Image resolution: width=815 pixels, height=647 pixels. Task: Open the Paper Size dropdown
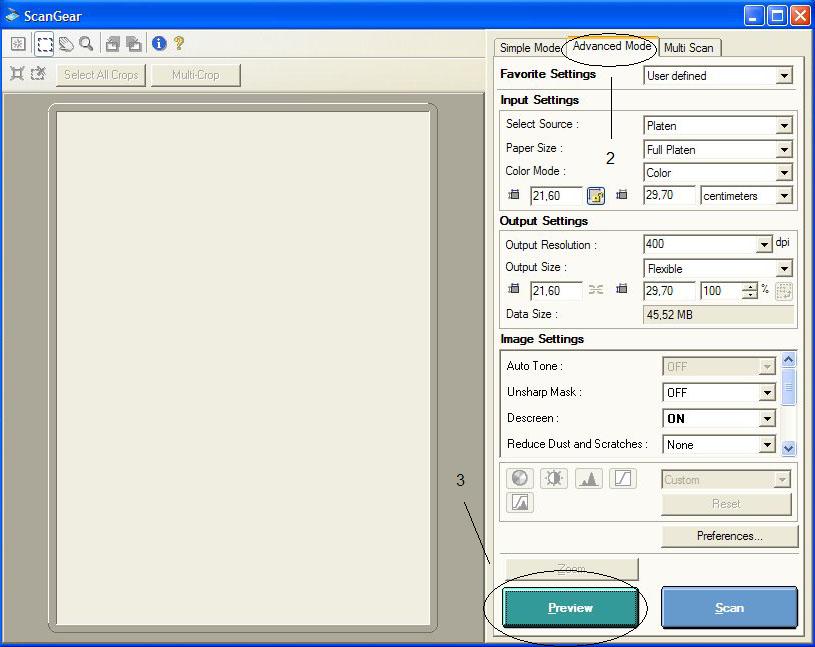718,150
